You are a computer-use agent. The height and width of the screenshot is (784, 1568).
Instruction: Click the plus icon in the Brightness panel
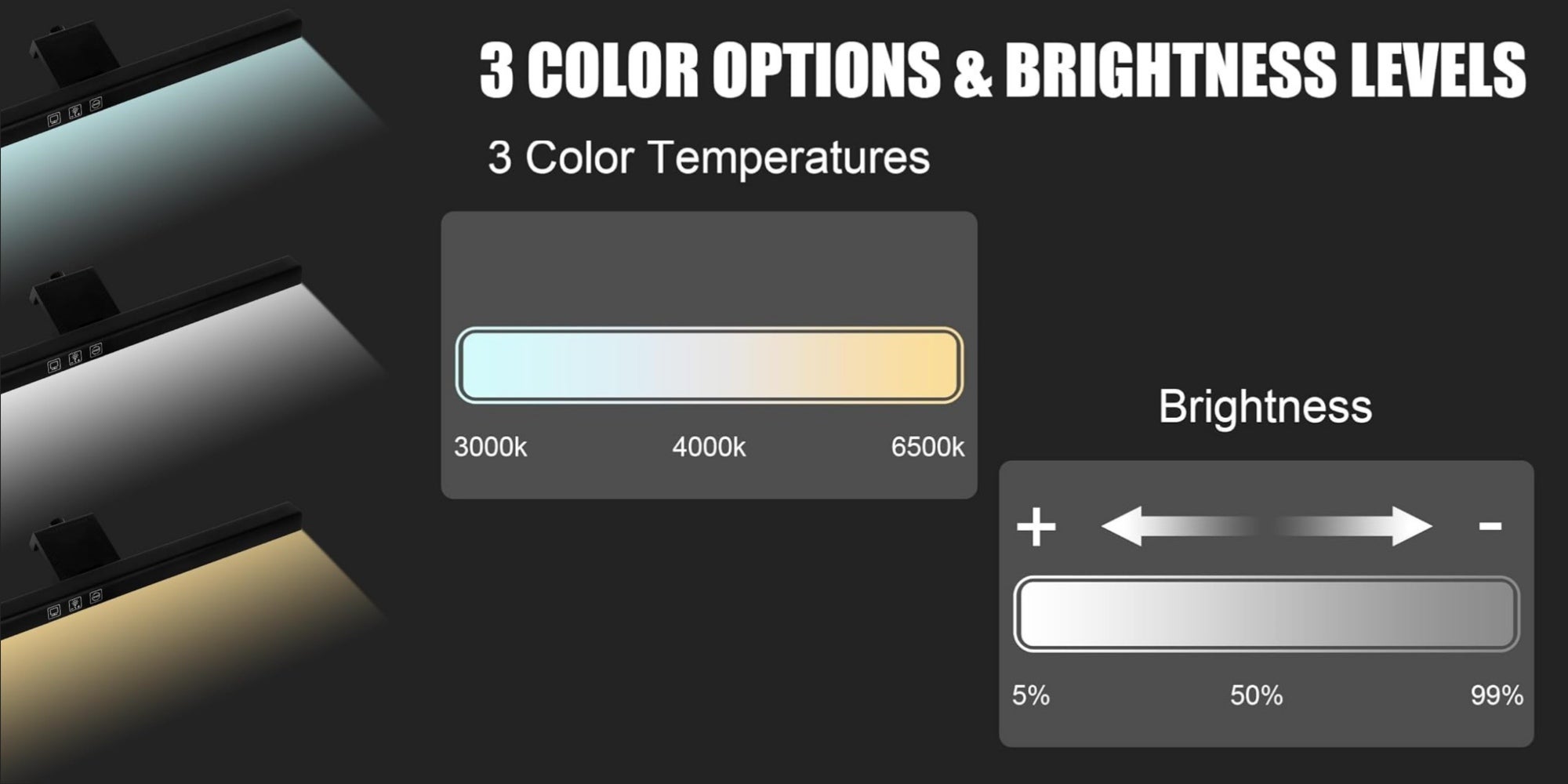[x=1036, y=526]
